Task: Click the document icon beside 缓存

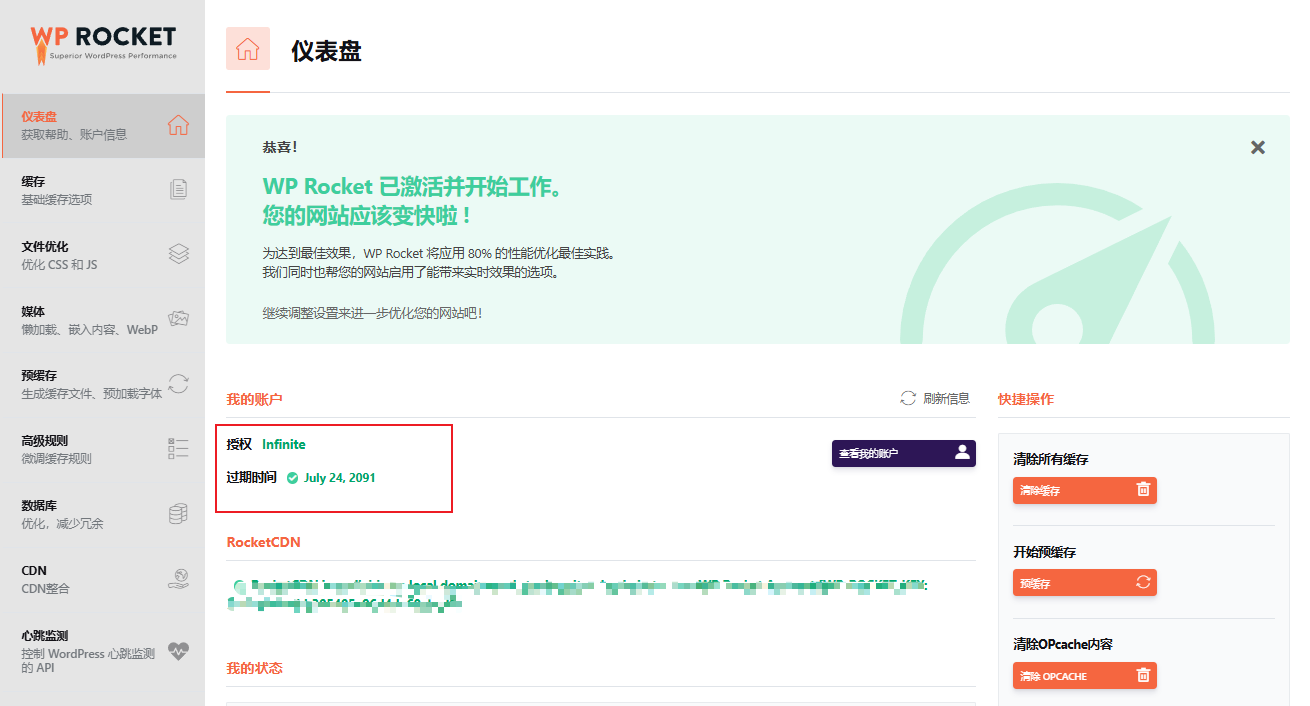Action: [178, 189]
